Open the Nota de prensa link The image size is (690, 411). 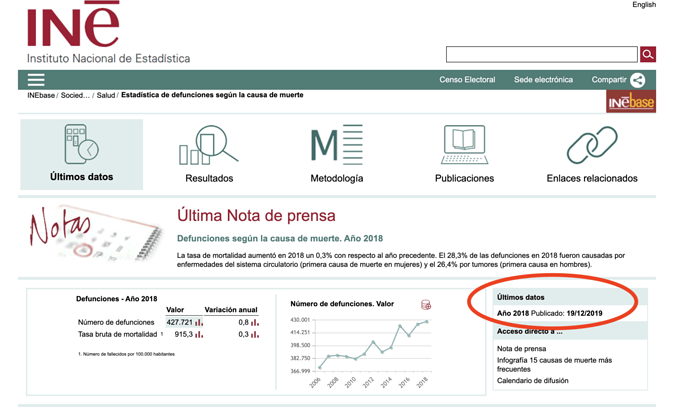coord(521,349)
